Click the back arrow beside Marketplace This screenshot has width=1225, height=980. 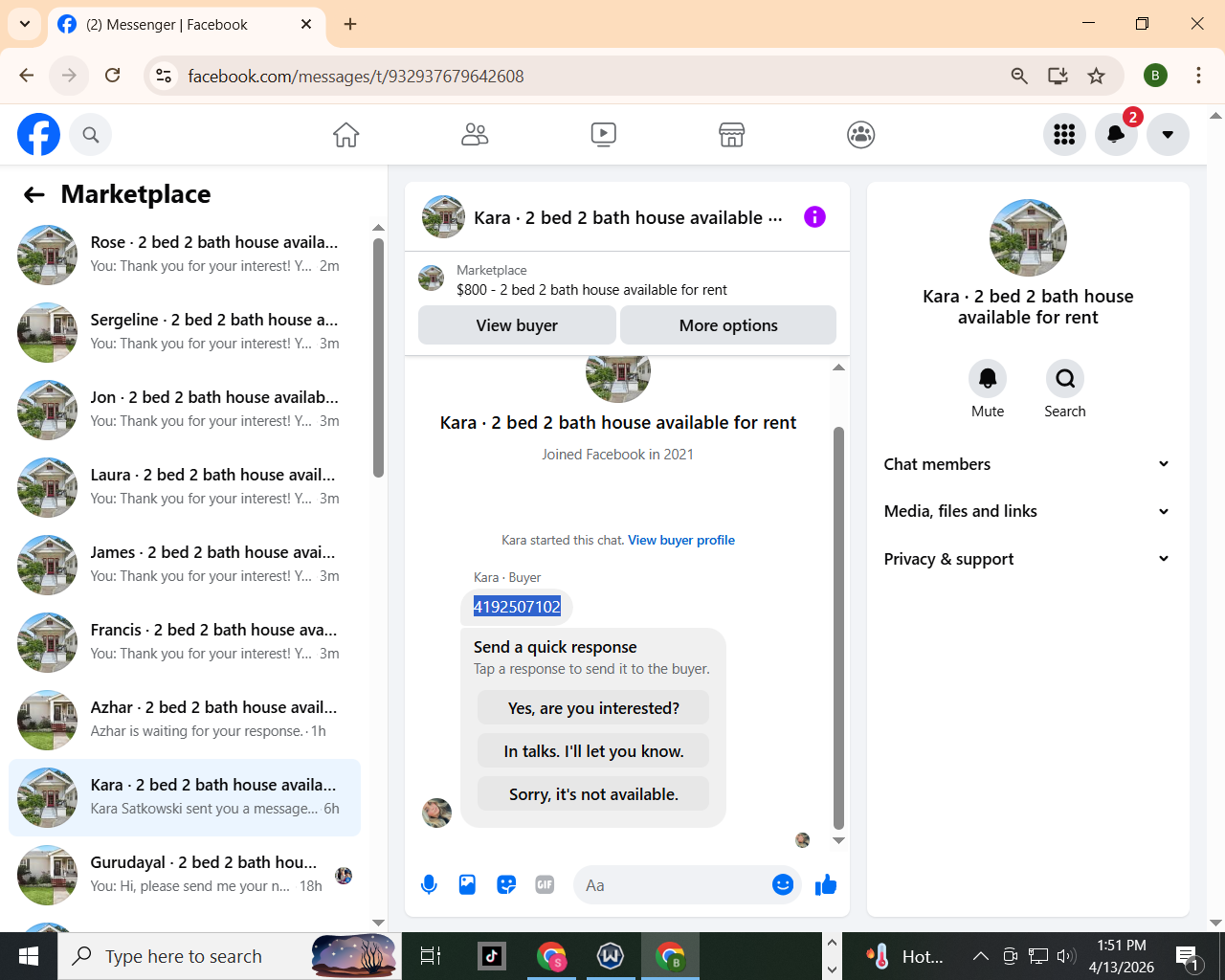(x=34, y=195)
